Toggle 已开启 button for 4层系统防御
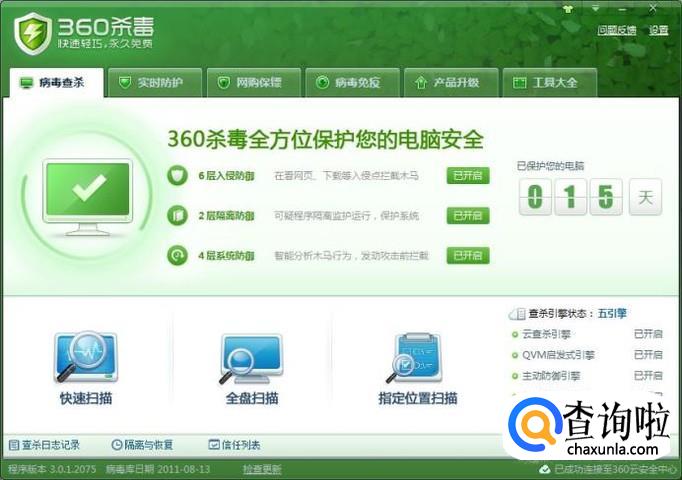 (468, 256)
